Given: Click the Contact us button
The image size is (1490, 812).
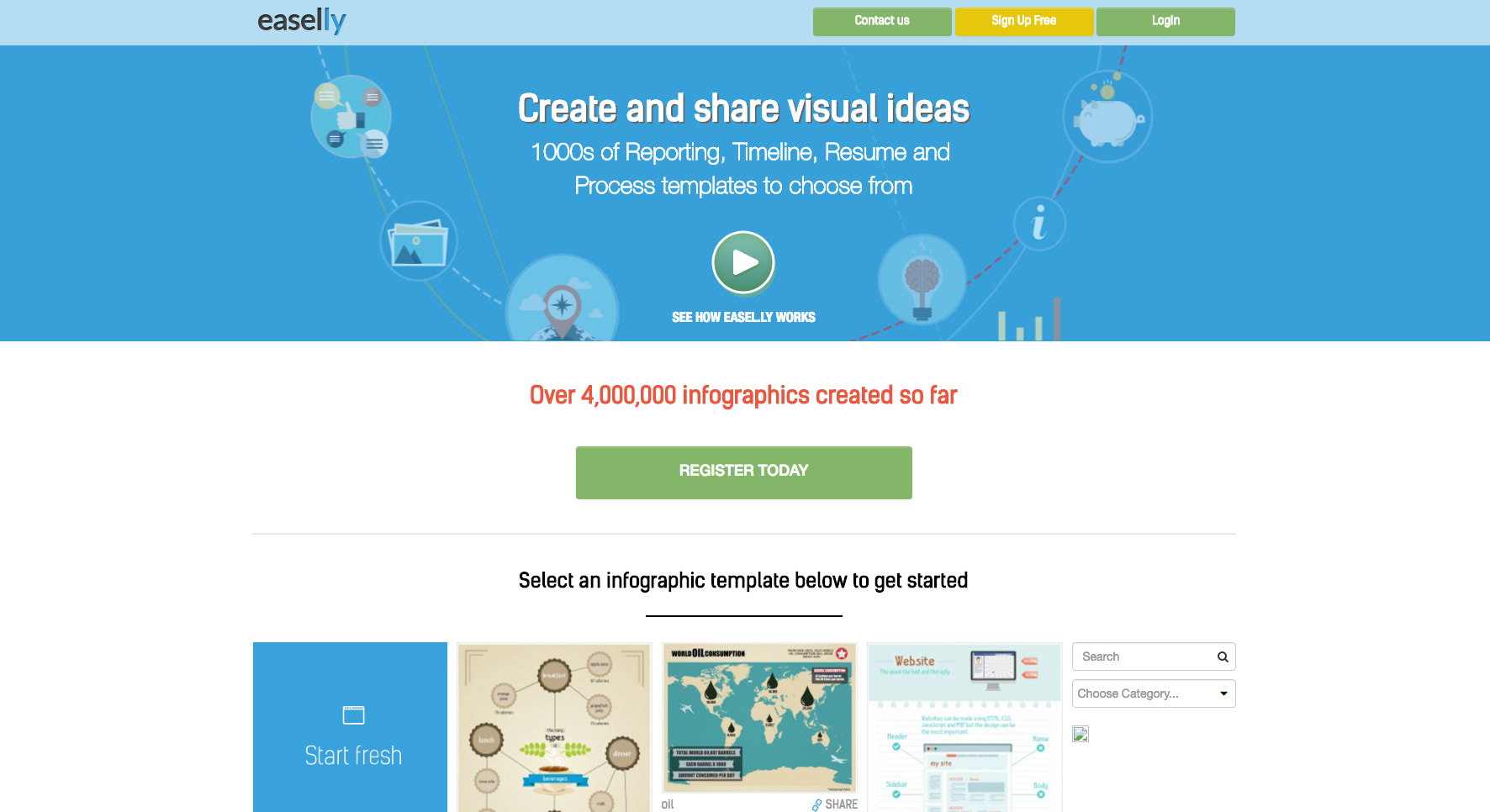Looking at the screenshot, I should click(x=881, y=21).
